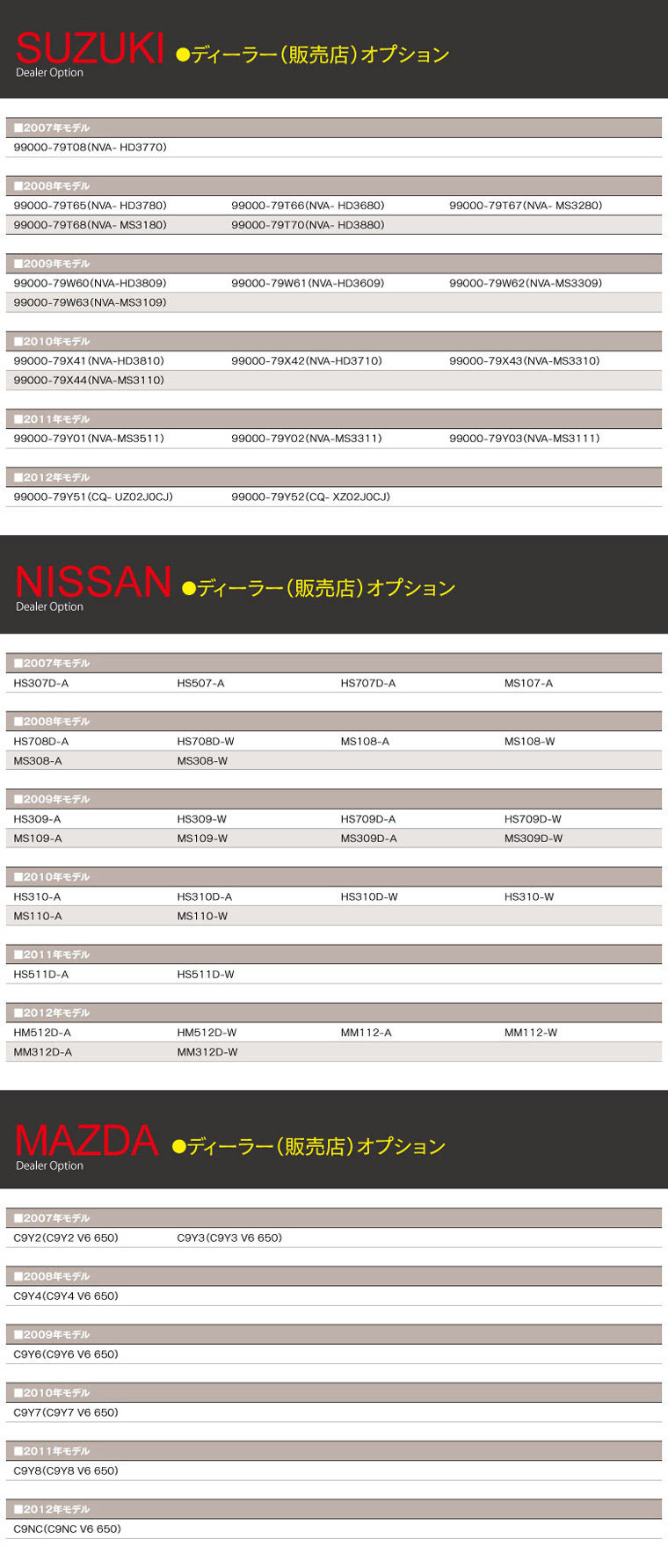Select Mazda code C9NC(C9NC V6 650)
Screen dimensions: 668x1568
pos(68,1529)
